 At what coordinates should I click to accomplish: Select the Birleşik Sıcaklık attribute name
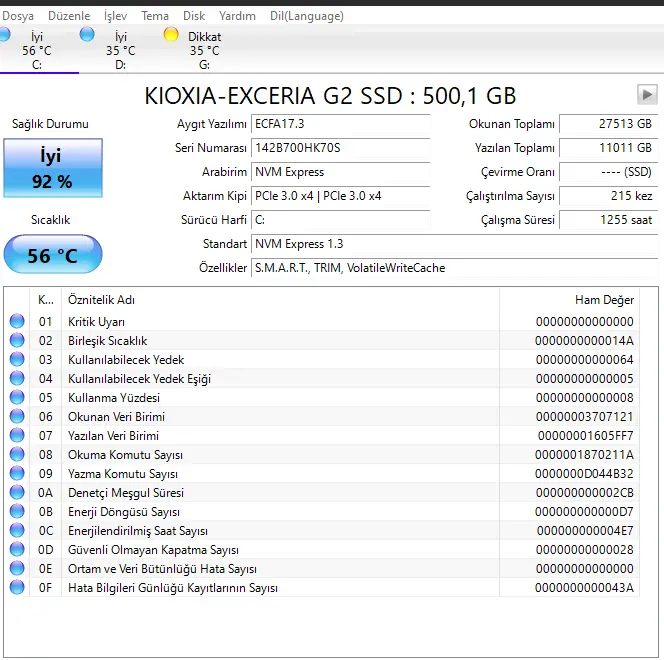point(108,341)
